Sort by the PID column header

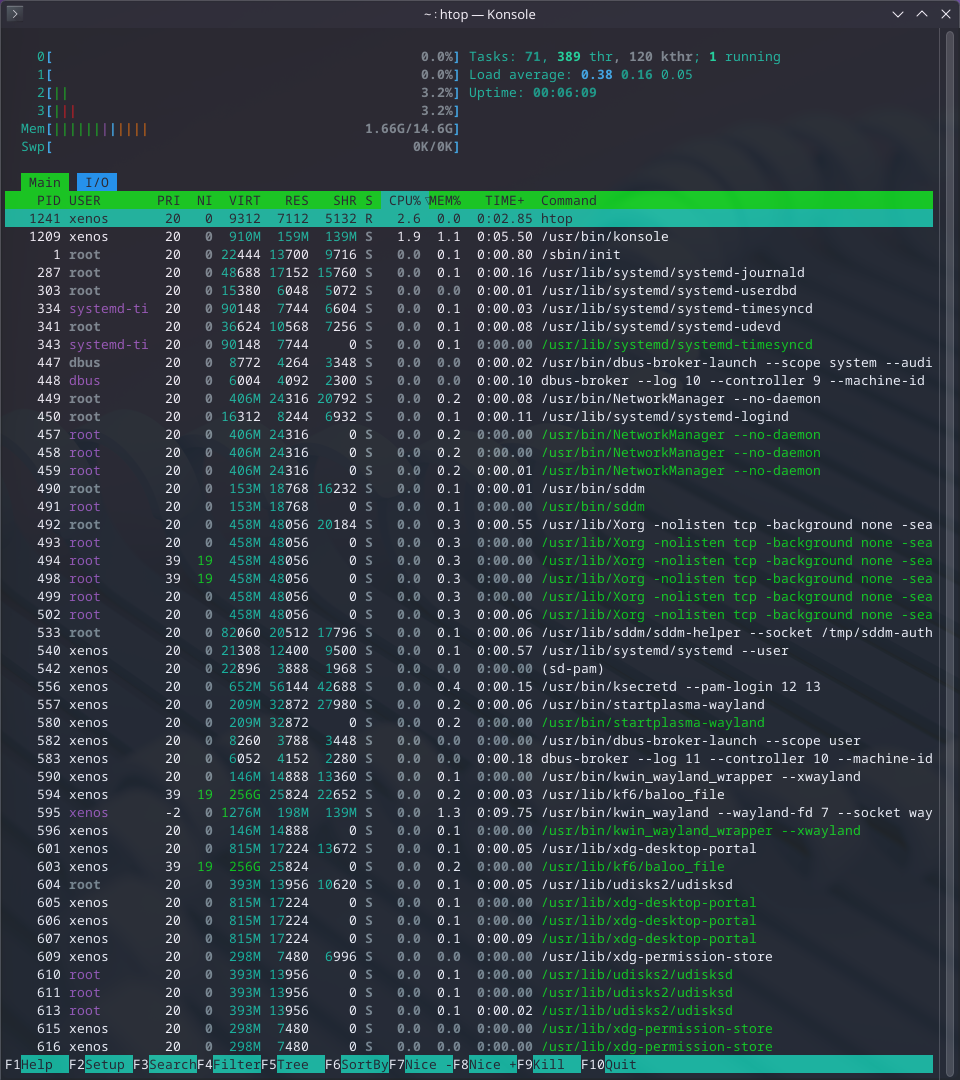pos(48,200)
